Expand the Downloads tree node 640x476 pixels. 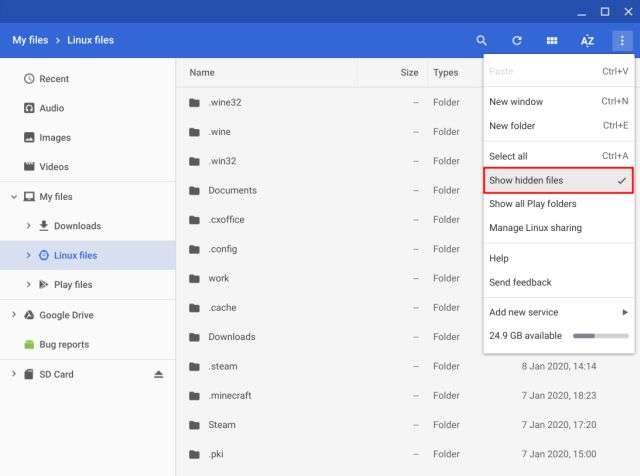(28, 226)
